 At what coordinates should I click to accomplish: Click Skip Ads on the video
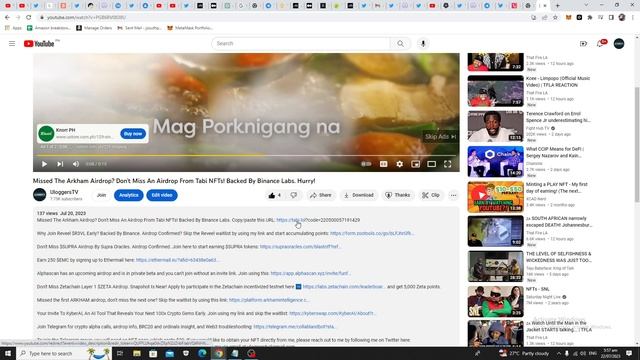(440, 136)
